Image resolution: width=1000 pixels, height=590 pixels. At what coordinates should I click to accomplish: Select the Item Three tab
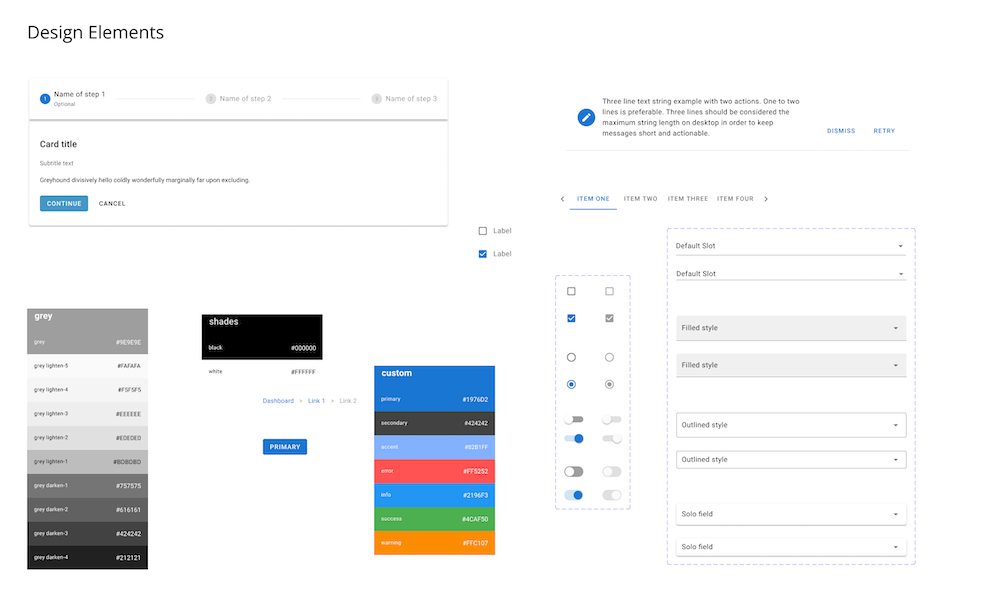pyautogui.click(x=688, y=199)
